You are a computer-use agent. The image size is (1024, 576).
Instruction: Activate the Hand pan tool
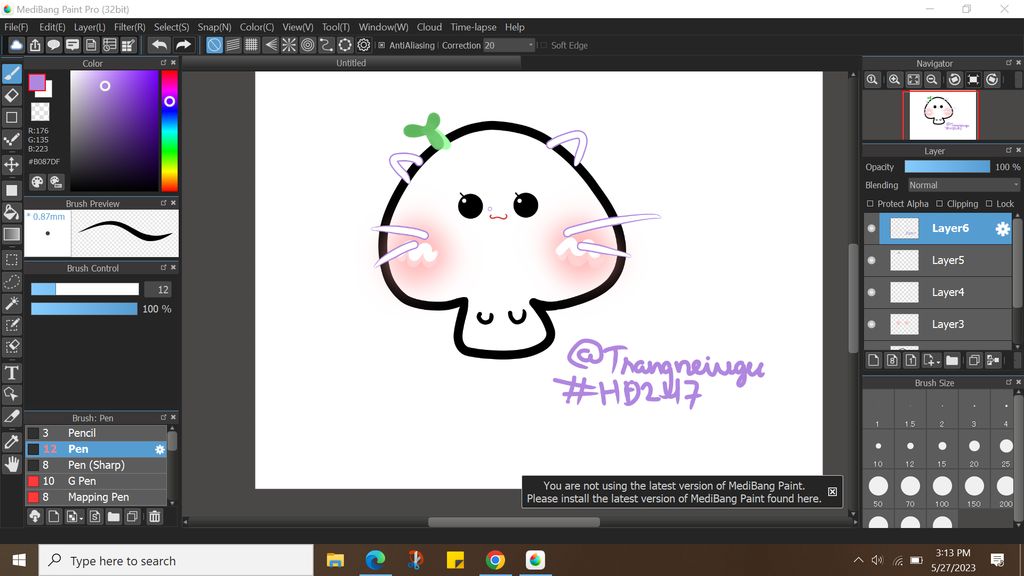point(12,464)
